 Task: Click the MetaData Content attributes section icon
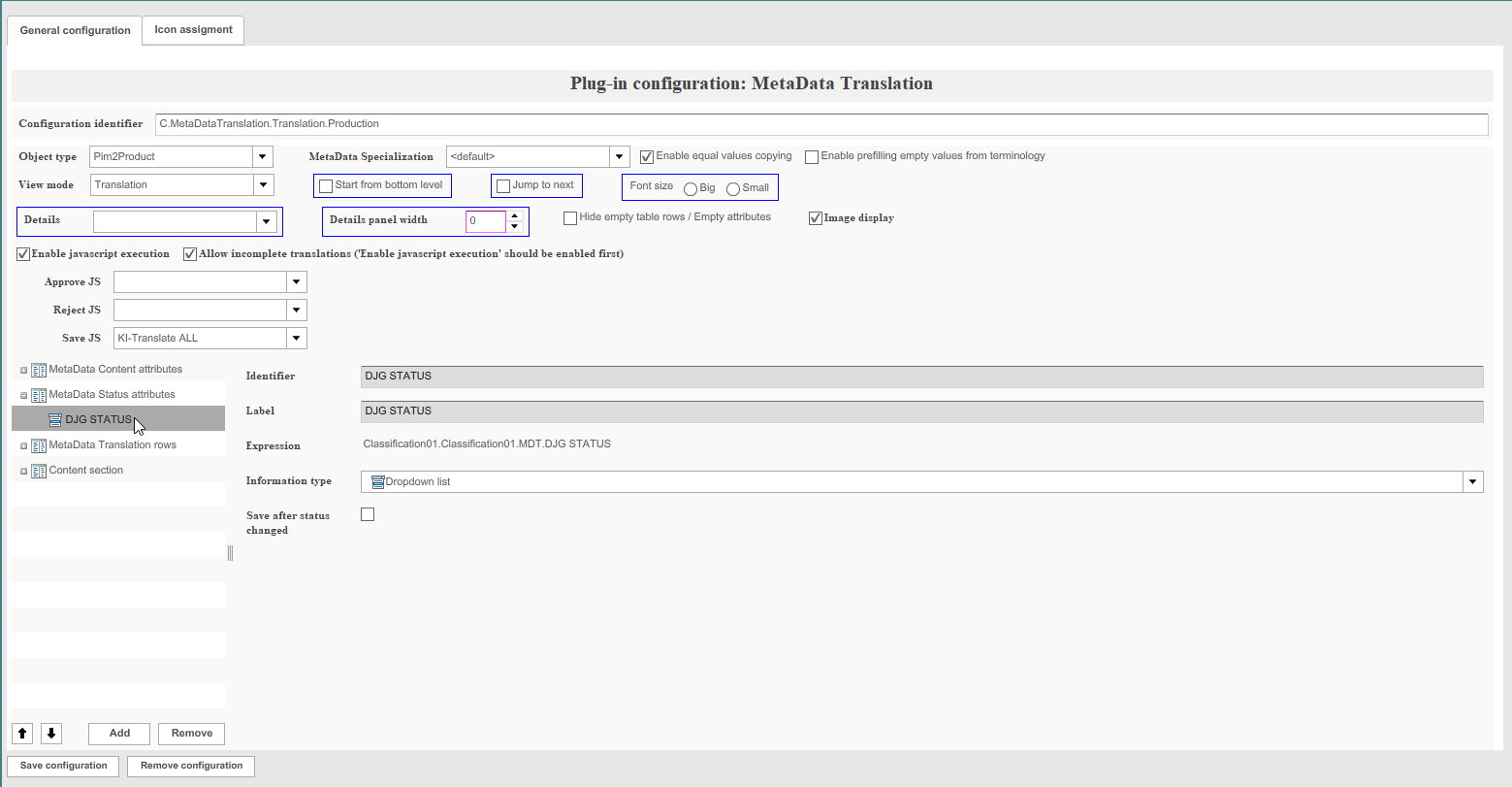tap(38, 369)
